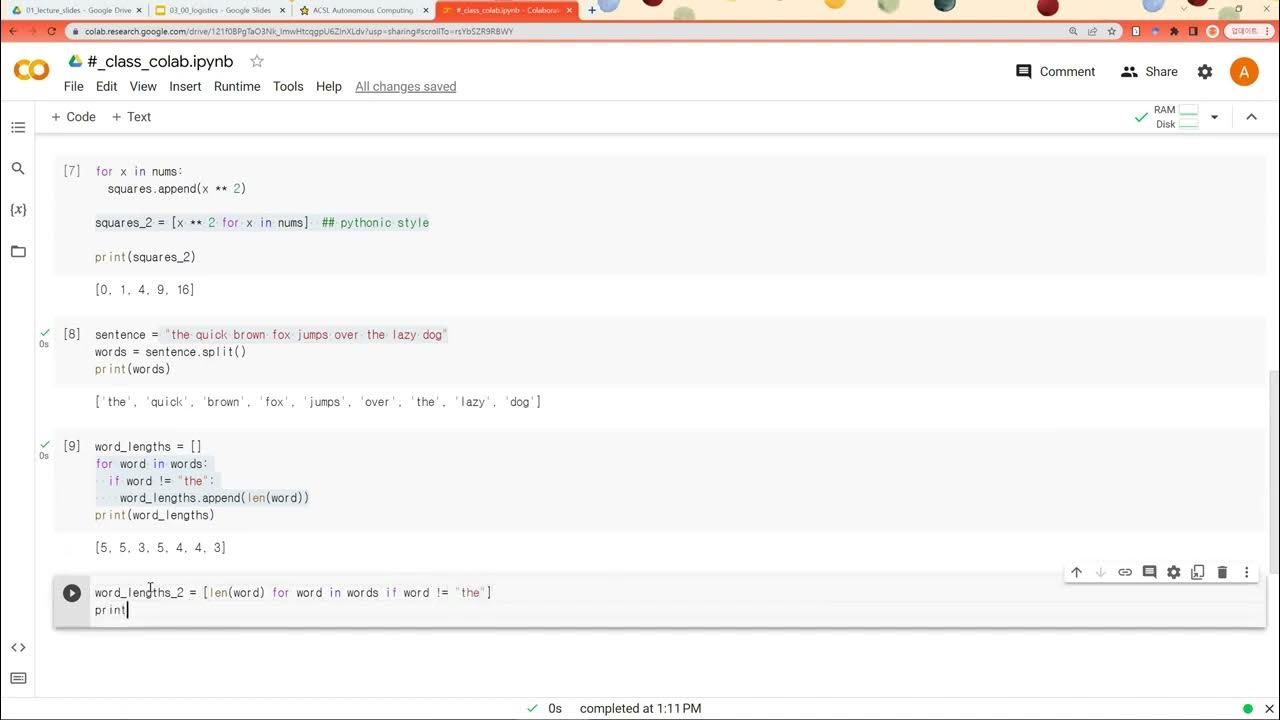Star the #_class_colab.ipynb notebook

pyautogui.click(x=257, y=61)
